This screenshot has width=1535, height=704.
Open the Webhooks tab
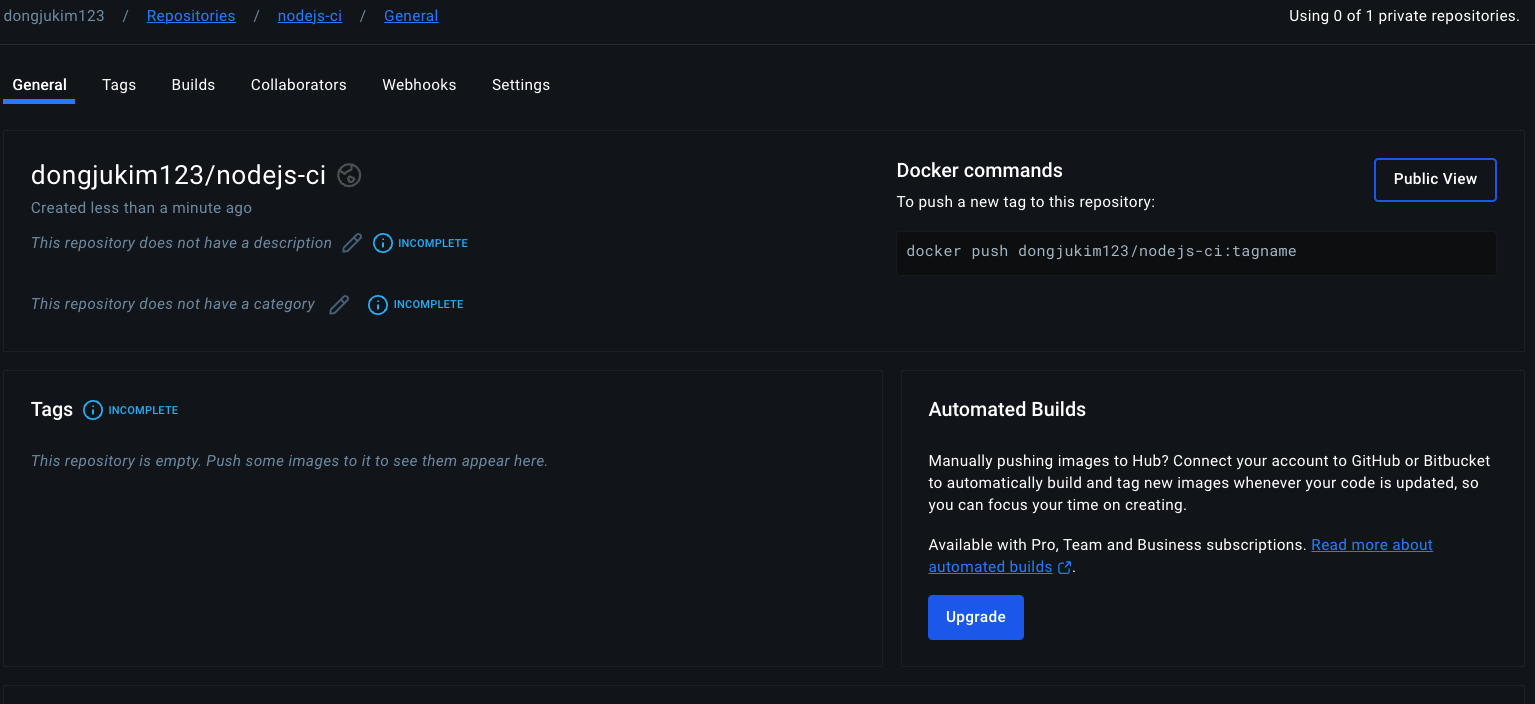pyautogui.click(x=419, y=85)
